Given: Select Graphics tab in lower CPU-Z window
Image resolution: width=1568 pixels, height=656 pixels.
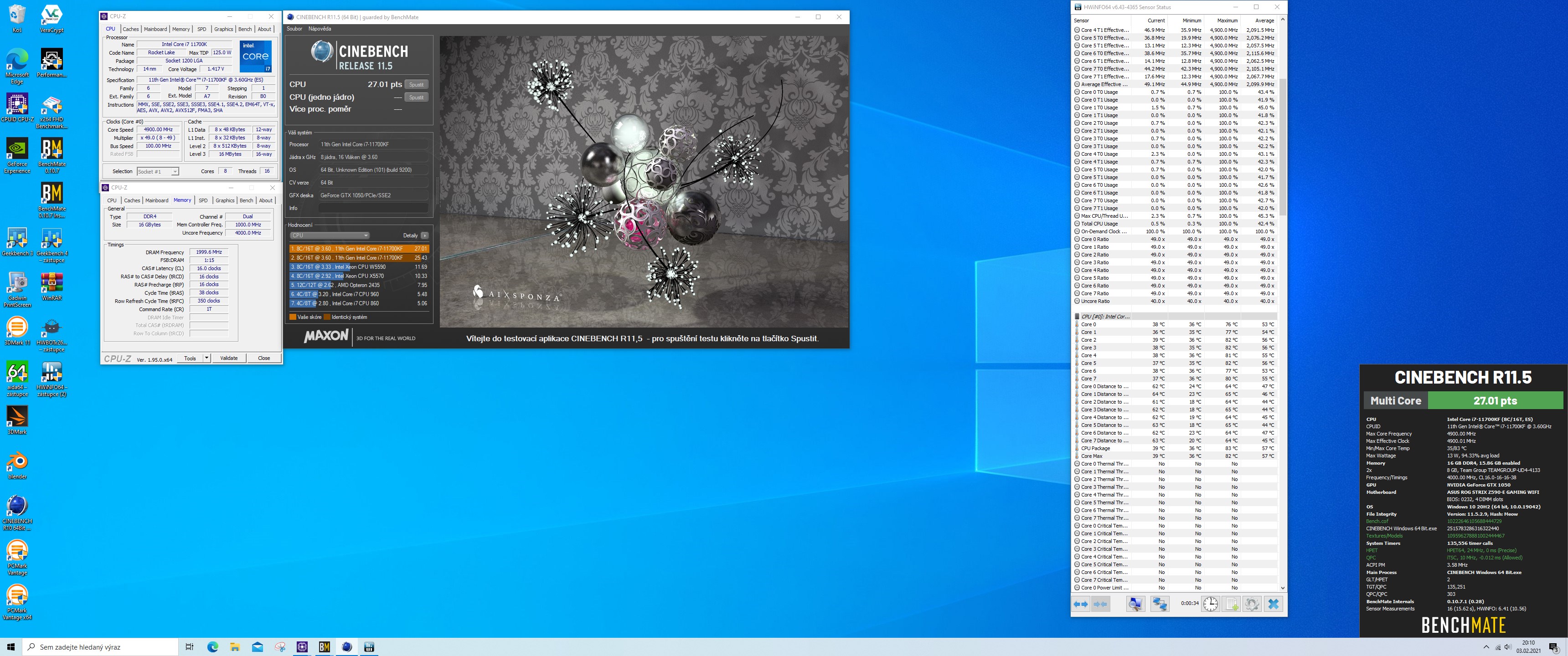Looking at the screenshot, I should 225,200.
